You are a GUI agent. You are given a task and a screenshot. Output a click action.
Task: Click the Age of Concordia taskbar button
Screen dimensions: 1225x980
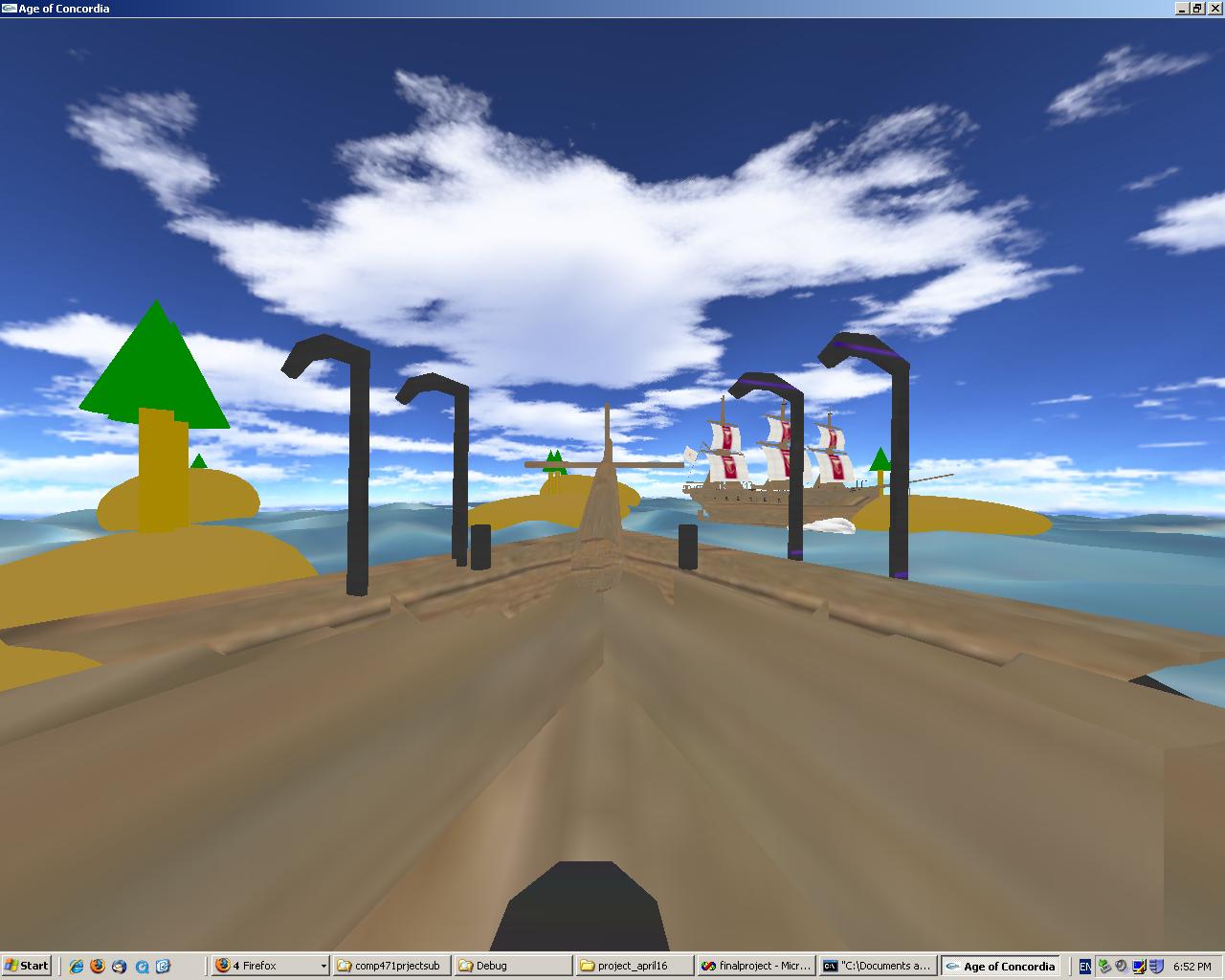pos(999,966)
